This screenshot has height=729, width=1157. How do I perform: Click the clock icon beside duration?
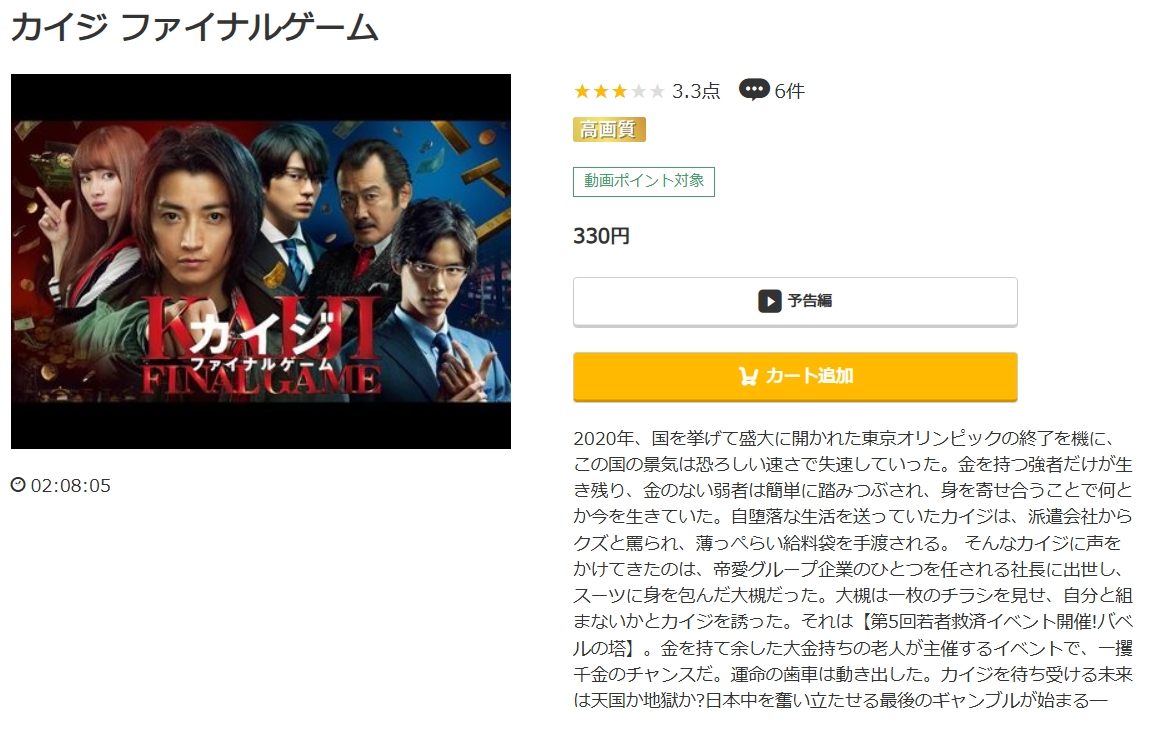point(18,485)
